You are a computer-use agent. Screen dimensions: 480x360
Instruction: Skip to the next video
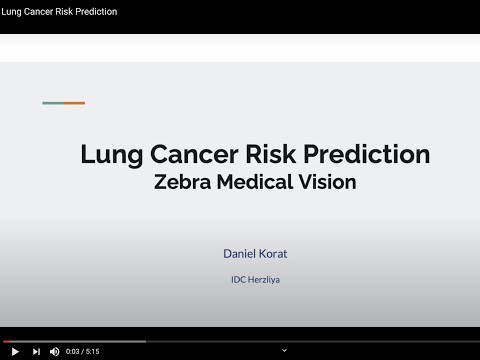tap(36, 351)
